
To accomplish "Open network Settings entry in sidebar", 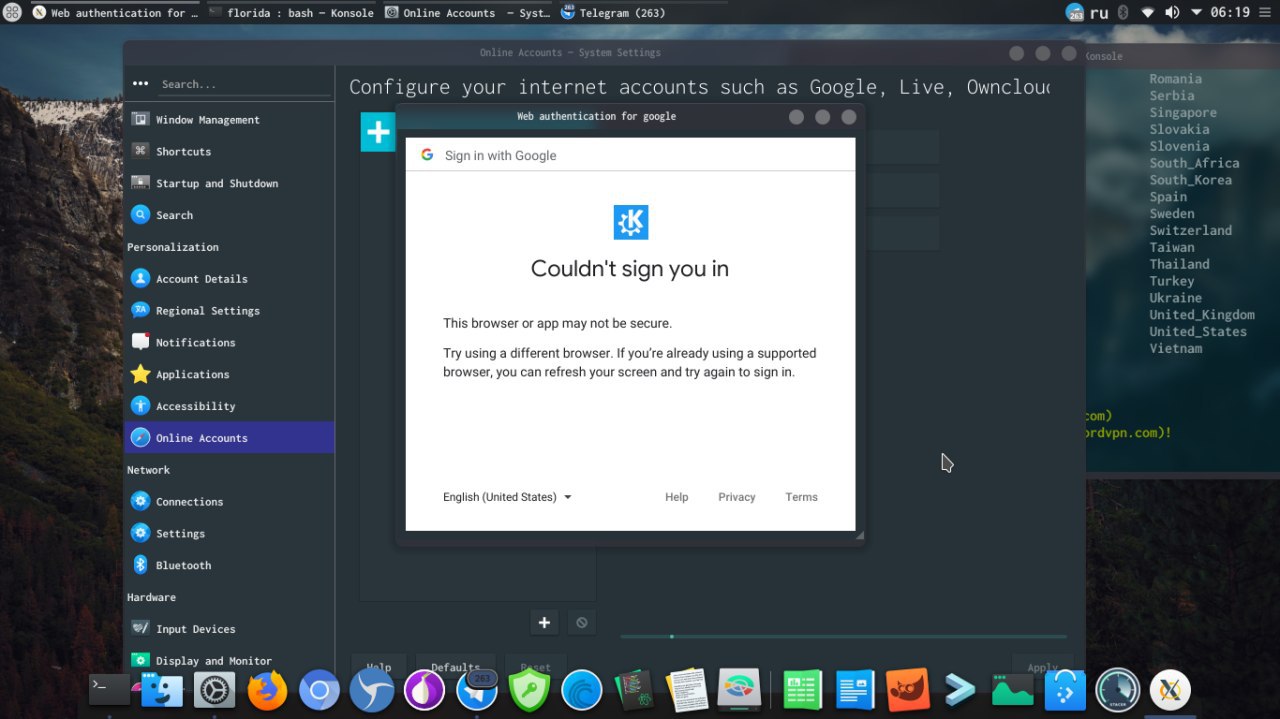I will click(229, 534).
